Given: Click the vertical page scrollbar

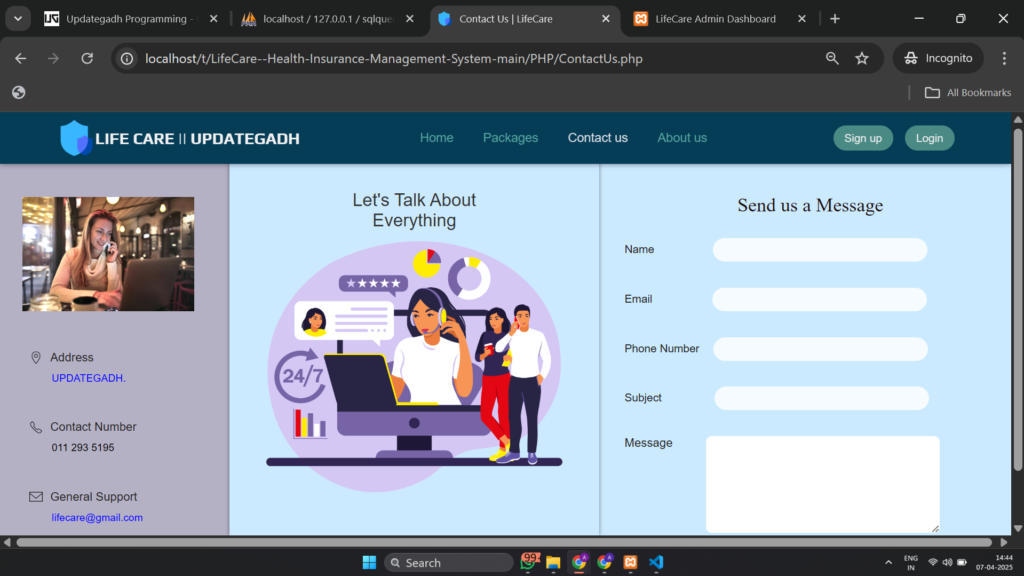Looking at the screenshot, I should click(1017, 299).
